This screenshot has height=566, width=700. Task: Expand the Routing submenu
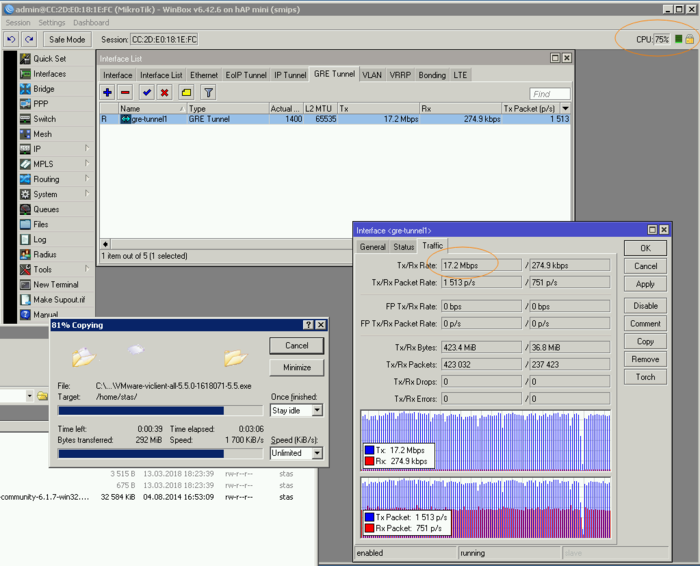click(87, 179)
